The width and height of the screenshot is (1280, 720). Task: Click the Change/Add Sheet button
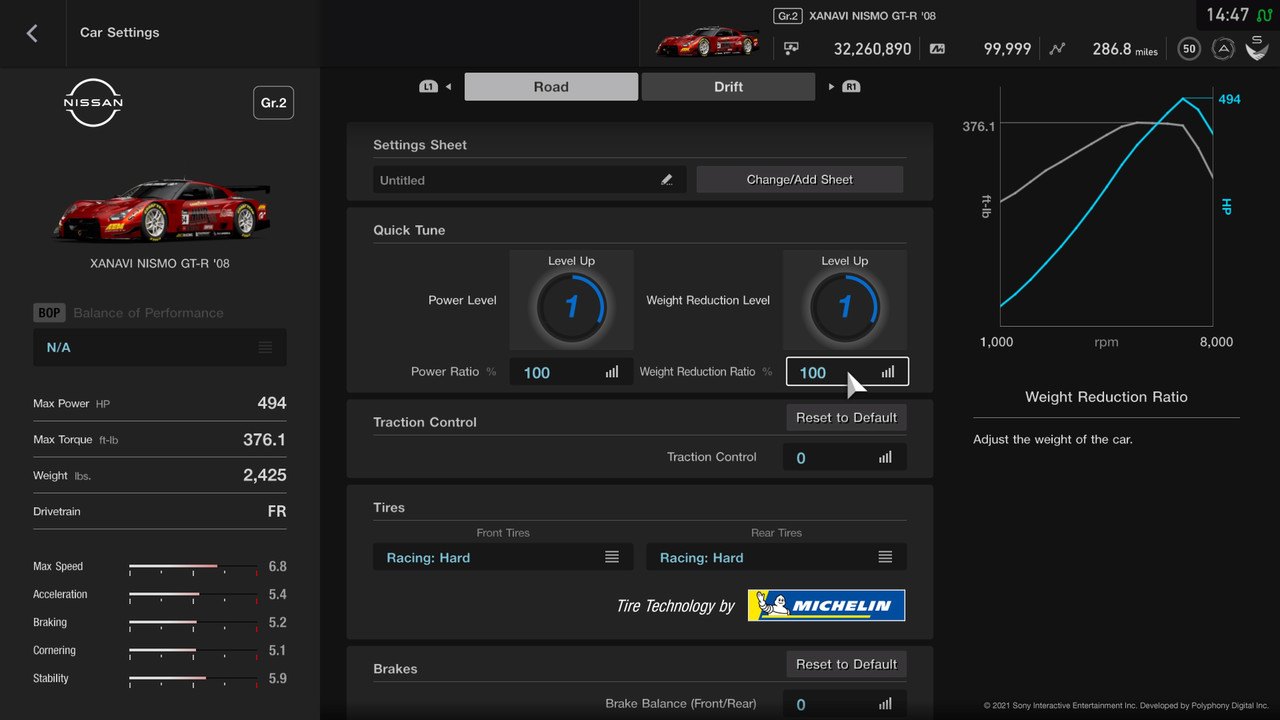800,180
